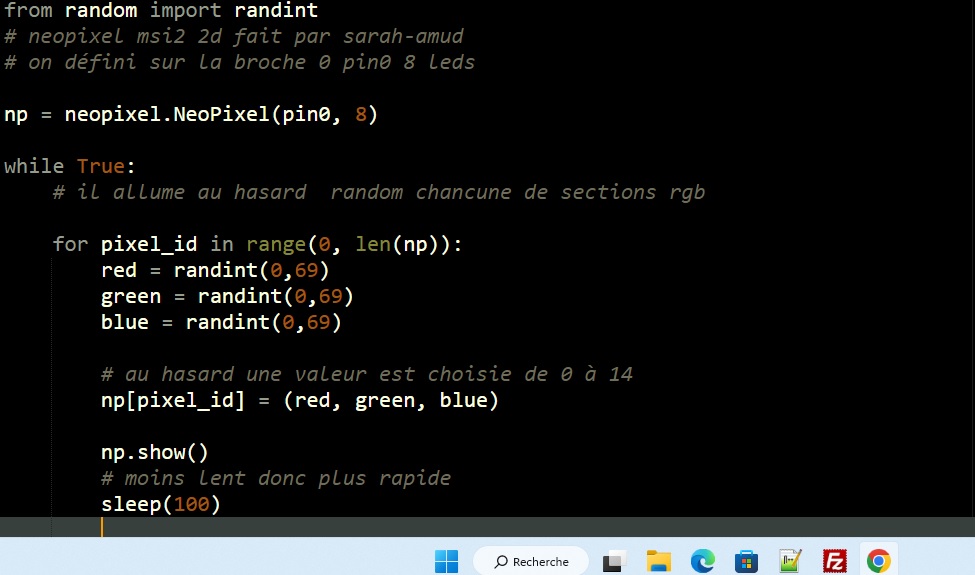Click the comment '# moins lent donc plus rapide'
The width and height of the screenshot is (975, 575).
276,478
